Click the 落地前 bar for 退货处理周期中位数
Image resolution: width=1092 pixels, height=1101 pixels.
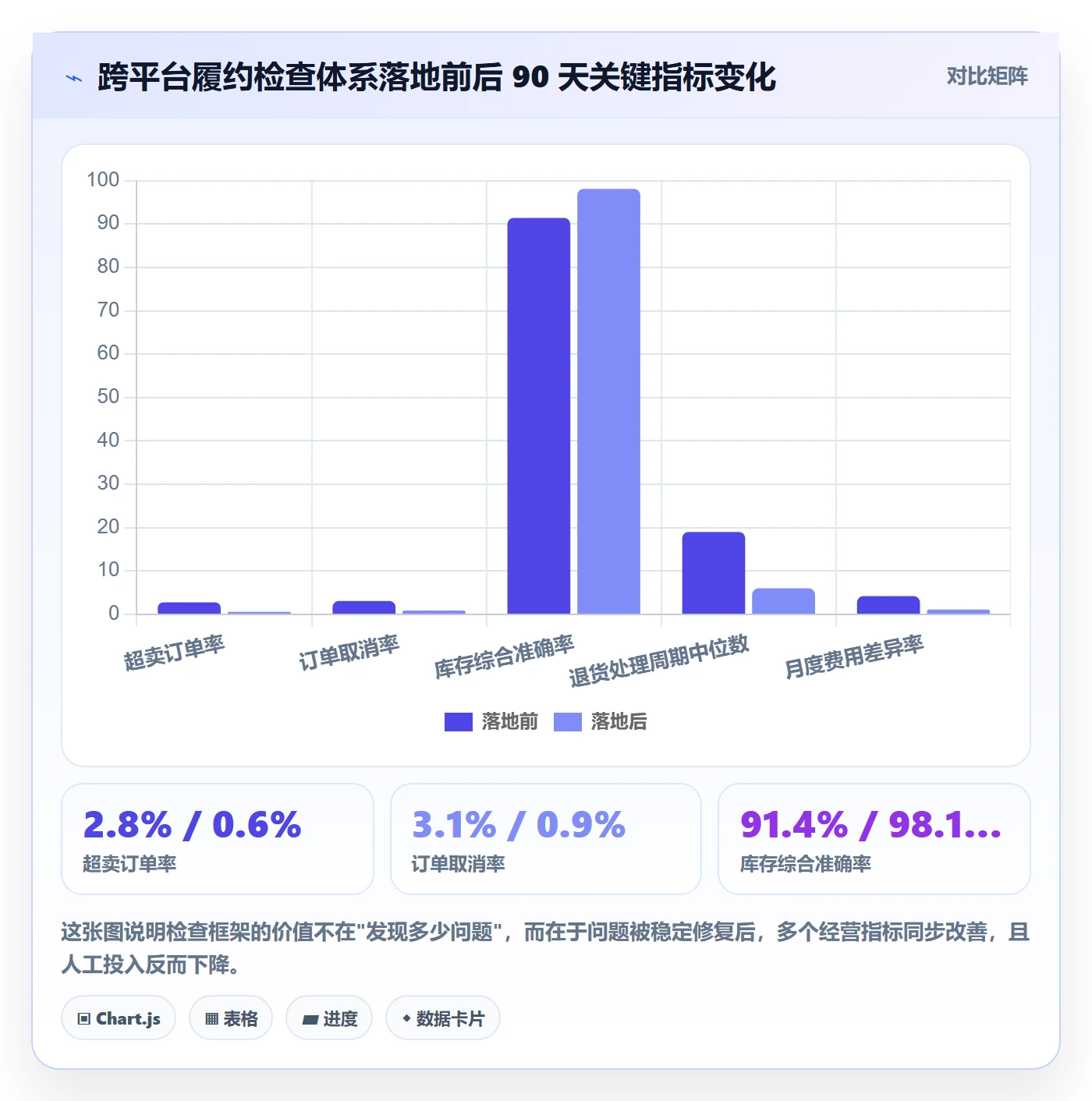[x=714, y=573]
